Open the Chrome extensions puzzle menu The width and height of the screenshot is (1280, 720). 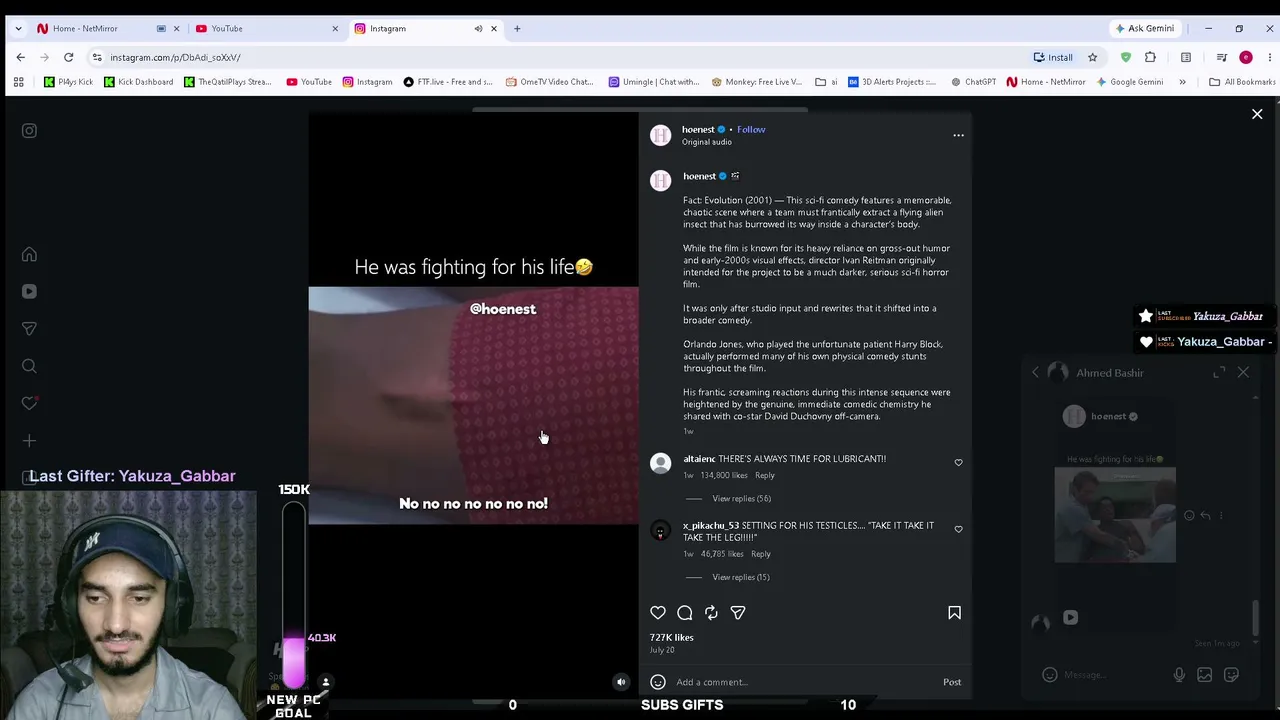(x=1150, y=57)
